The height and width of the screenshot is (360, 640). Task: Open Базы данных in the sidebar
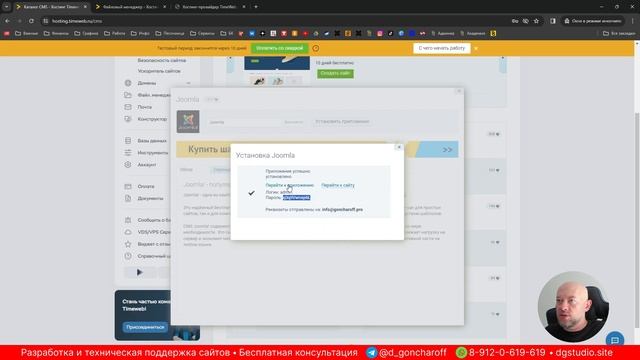pos(152,141)
